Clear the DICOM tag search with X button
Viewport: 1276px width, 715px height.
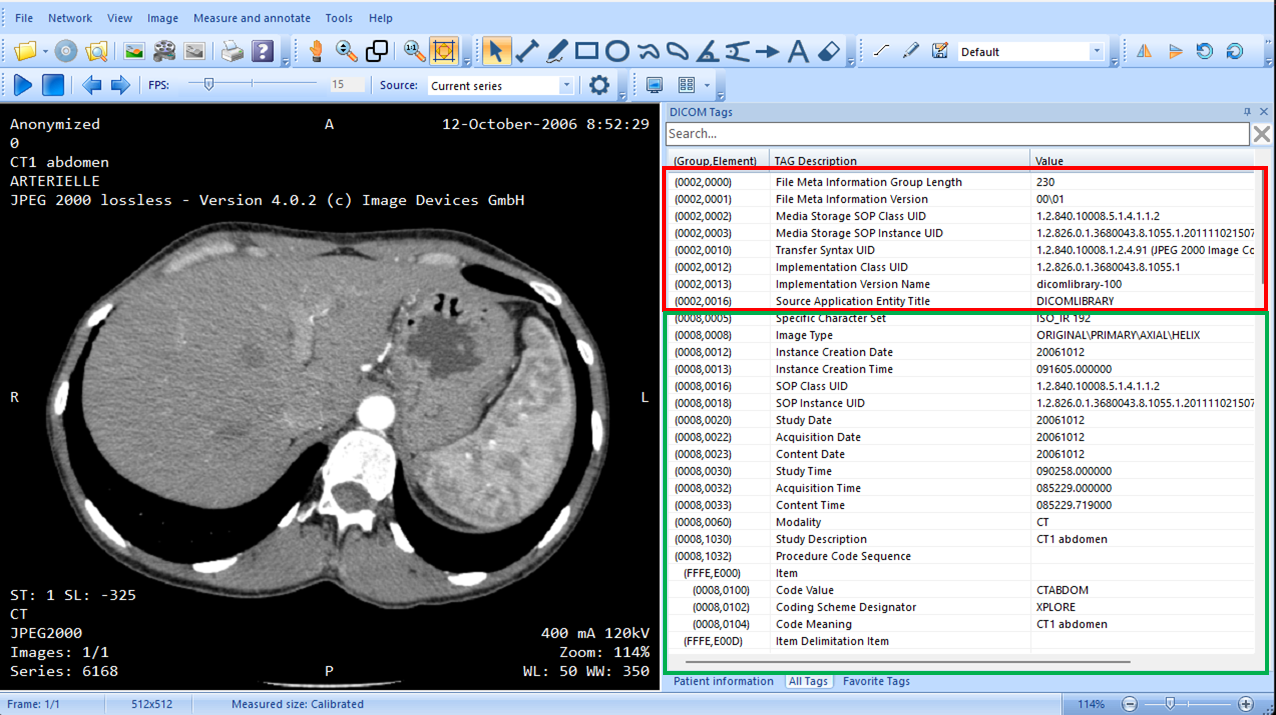[x=1262, y=134]
